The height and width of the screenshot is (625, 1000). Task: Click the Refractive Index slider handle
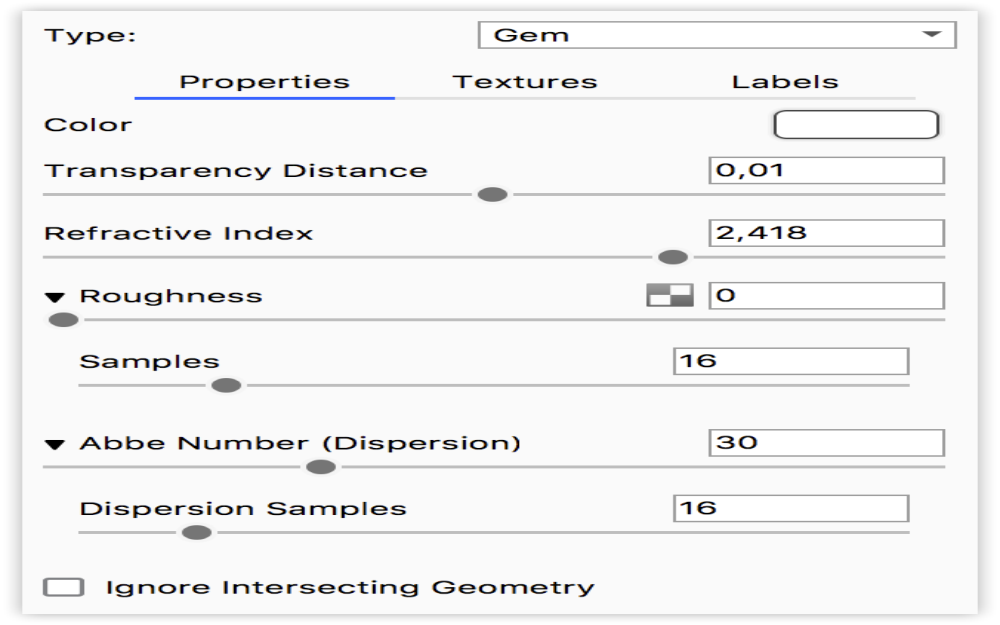[x=673, y=258]
